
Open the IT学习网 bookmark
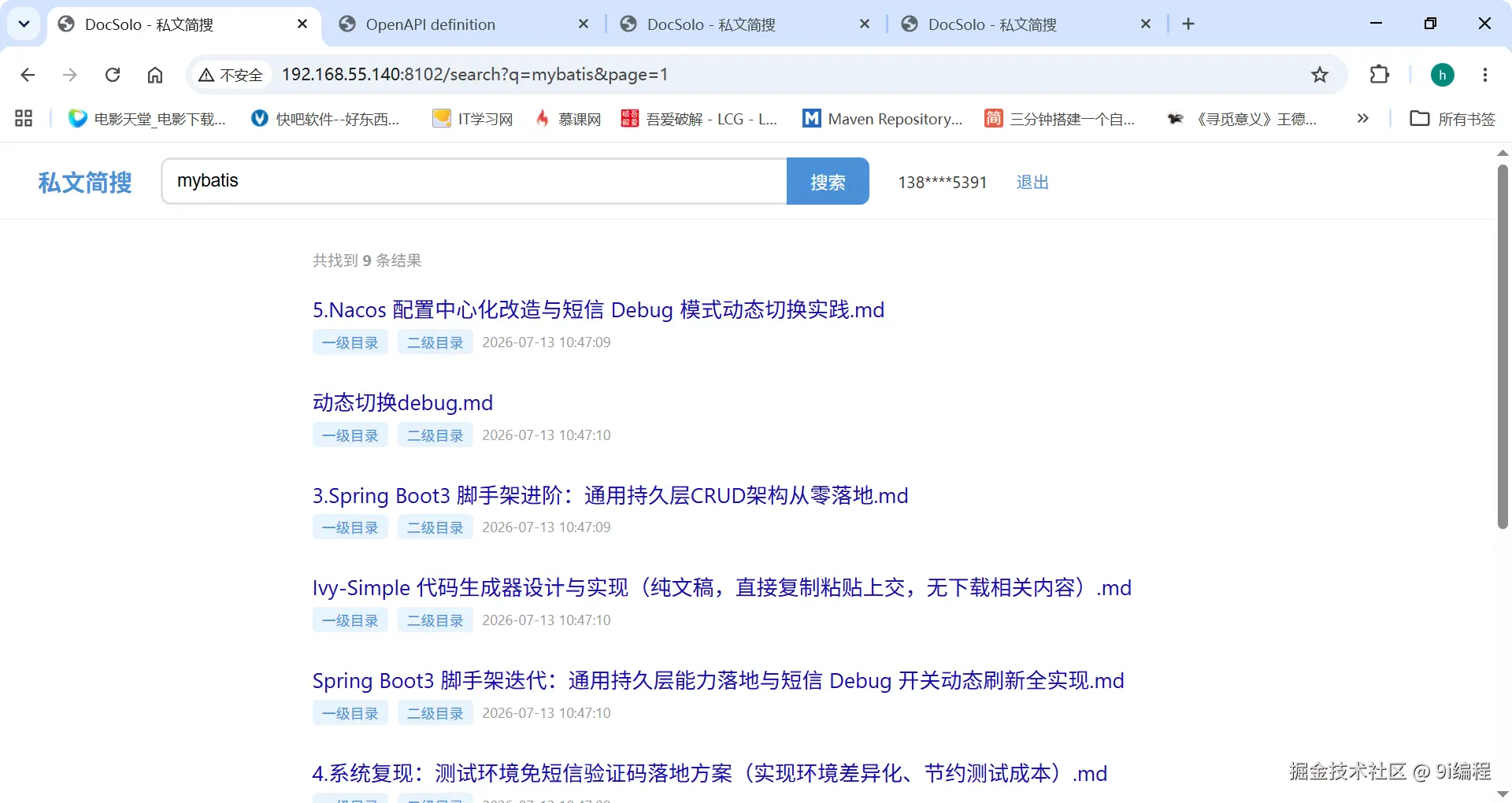pos(472,119)
